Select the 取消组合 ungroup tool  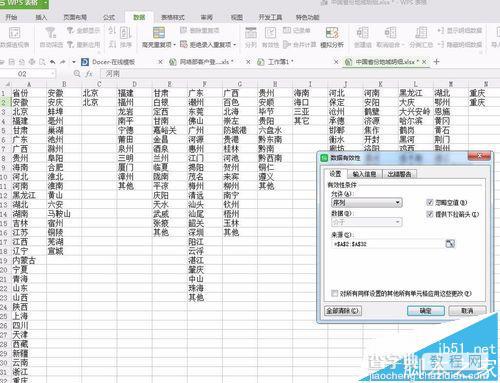390,37
